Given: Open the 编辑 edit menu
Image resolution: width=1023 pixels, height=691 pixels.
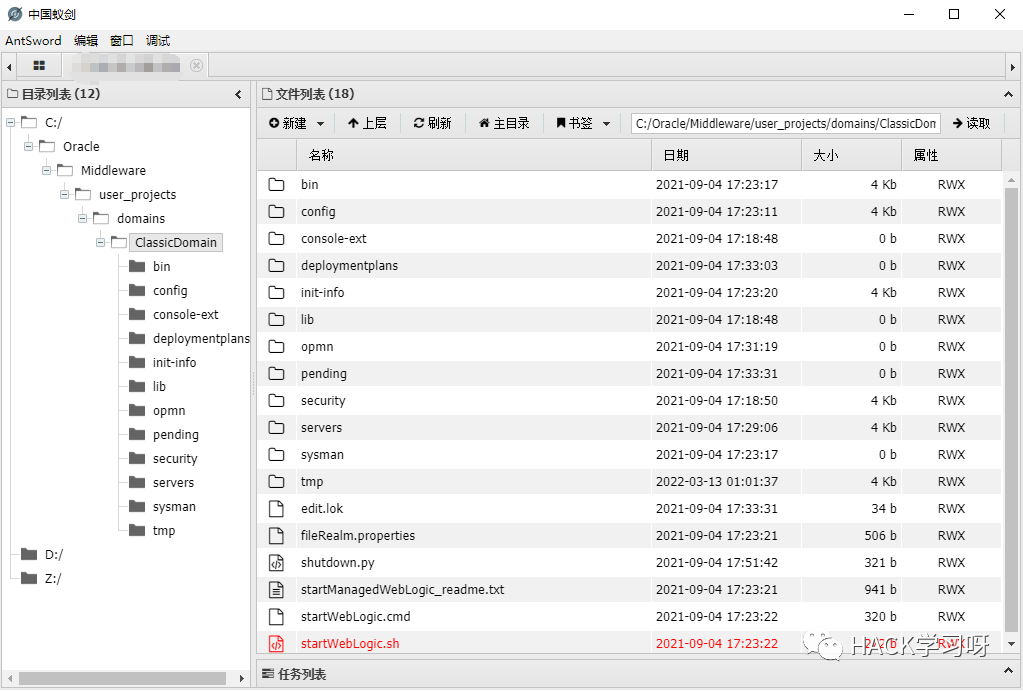Looking at the screenshot, I should [85, 40].
